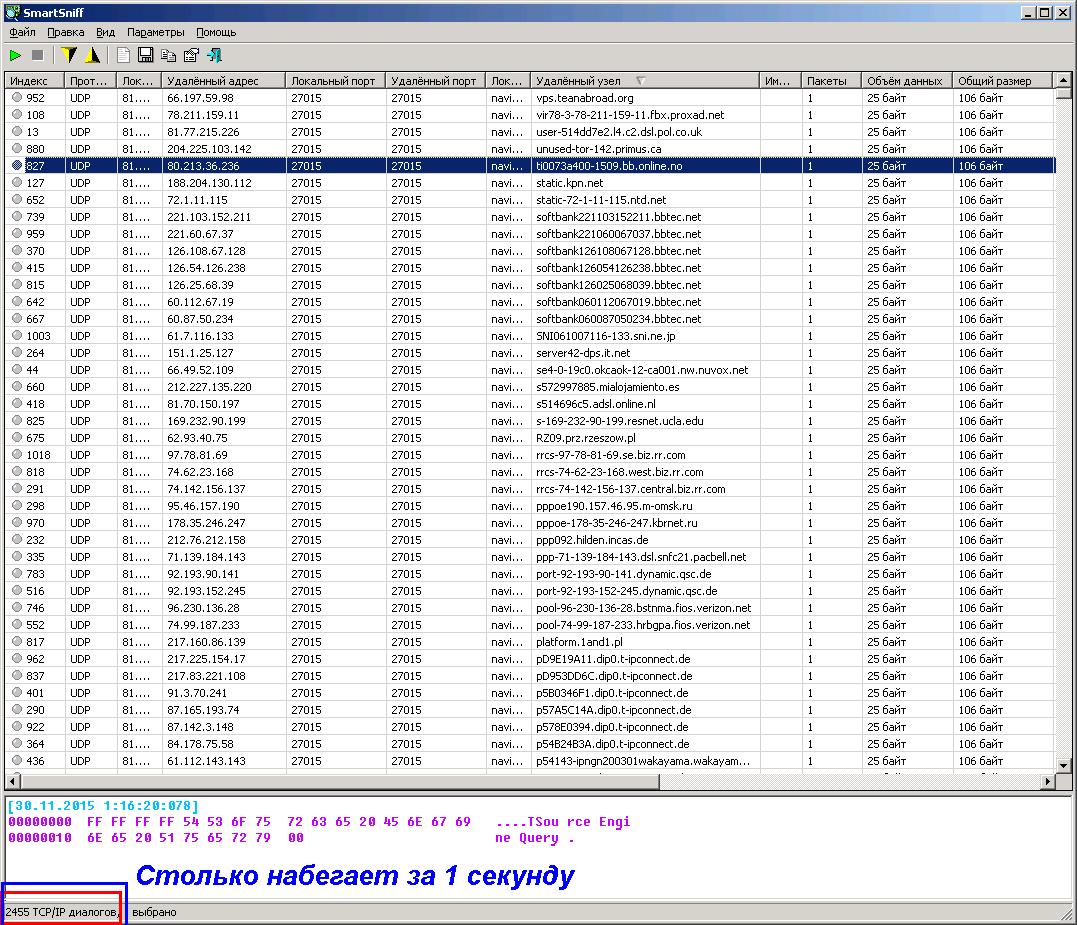Select row with host pppoe190.157.46.95.m-omsk.ru

coord(530,506)
